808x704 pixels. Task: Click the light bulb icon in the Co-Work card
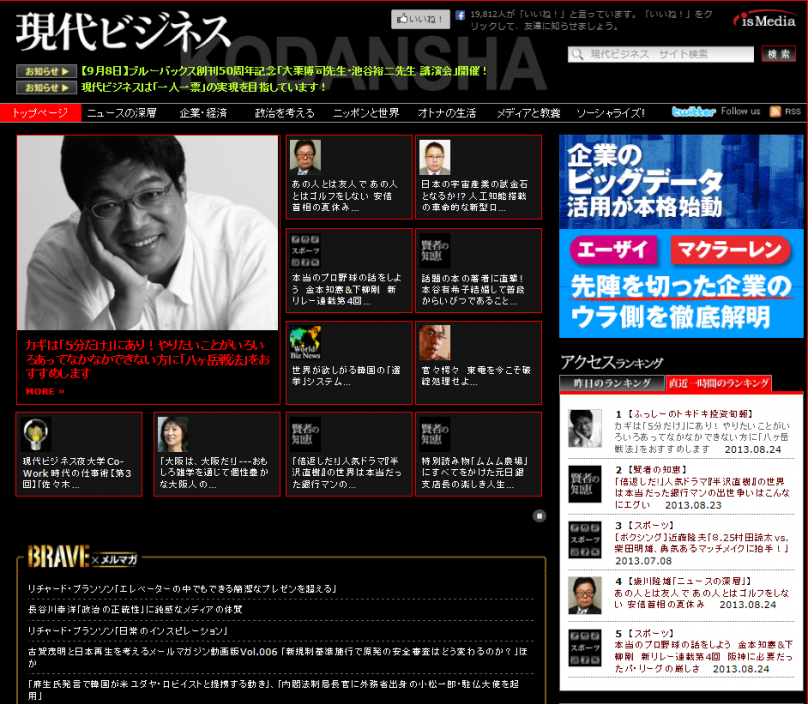(x=36, y=434)
